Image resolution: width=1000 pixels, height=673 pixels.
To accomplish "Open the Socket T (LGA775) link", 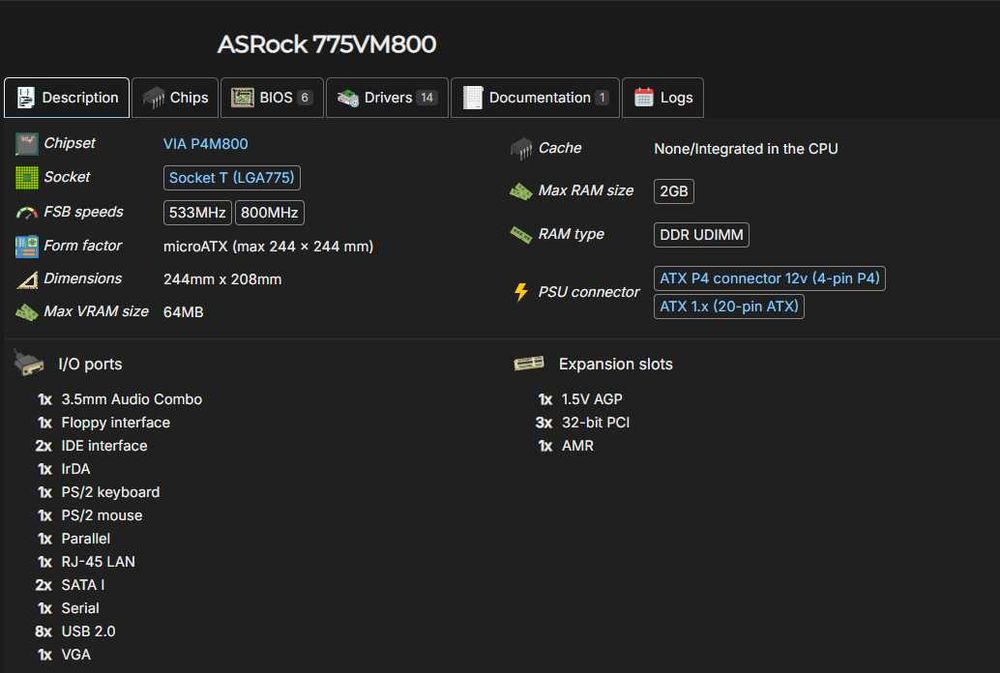I will coord(232,178).
